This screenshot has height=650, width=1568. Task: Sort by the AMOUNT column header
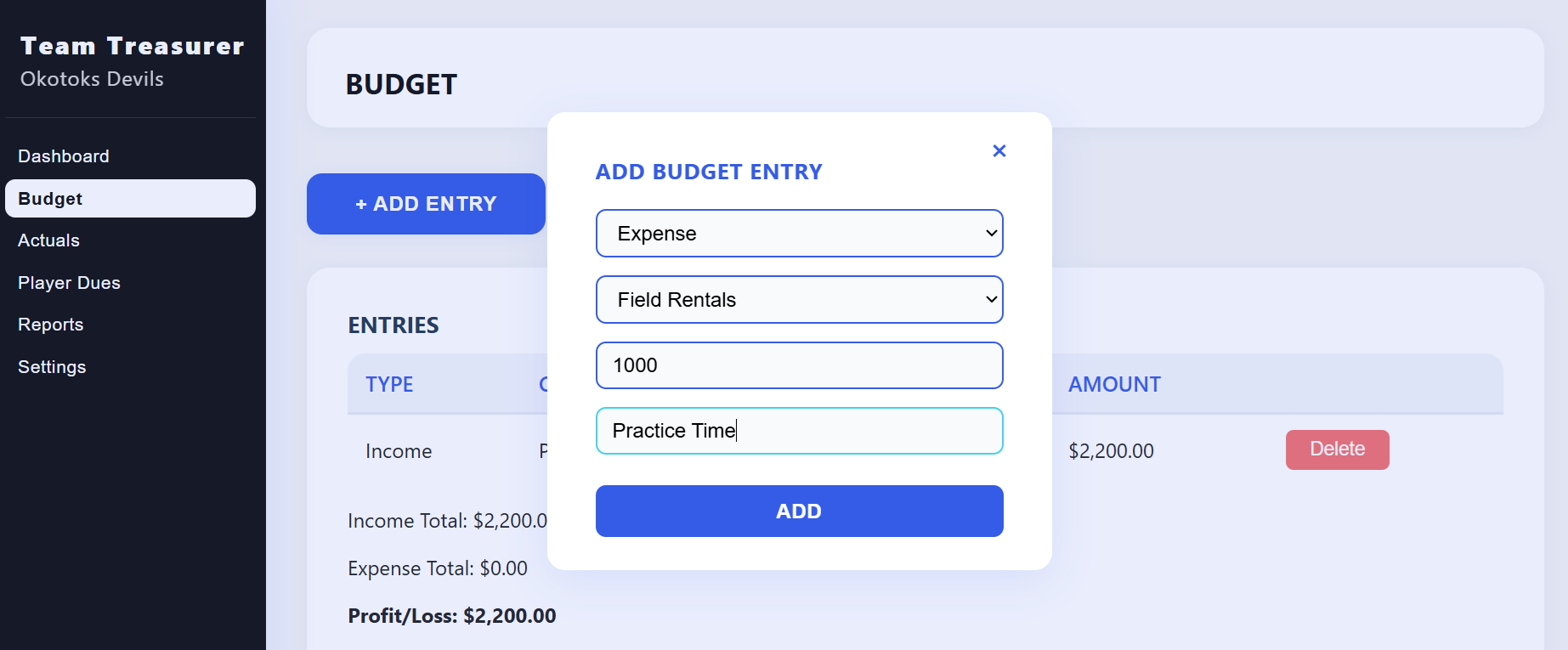pos(1113,384)
